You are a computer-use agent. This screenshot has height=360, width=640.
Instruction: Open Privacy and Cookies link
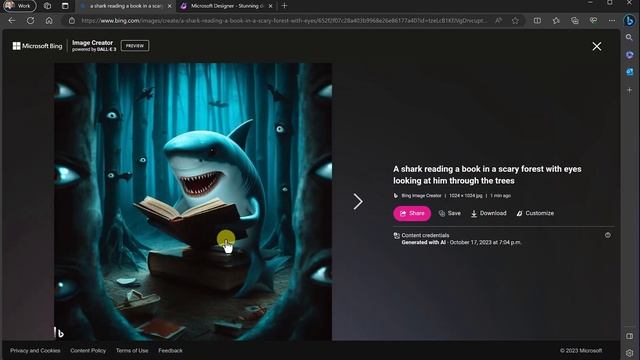tap(35, 351)
